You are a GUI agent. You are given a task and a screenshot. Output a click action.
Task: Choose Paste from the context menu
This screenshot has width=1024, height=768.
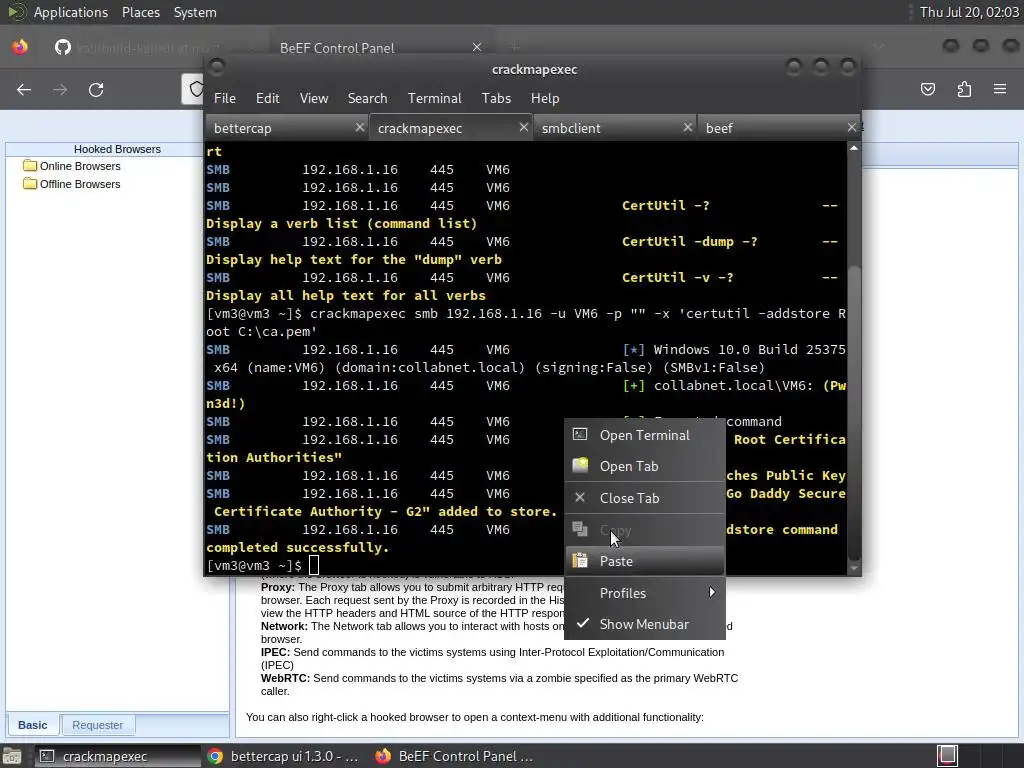[645, 561]
